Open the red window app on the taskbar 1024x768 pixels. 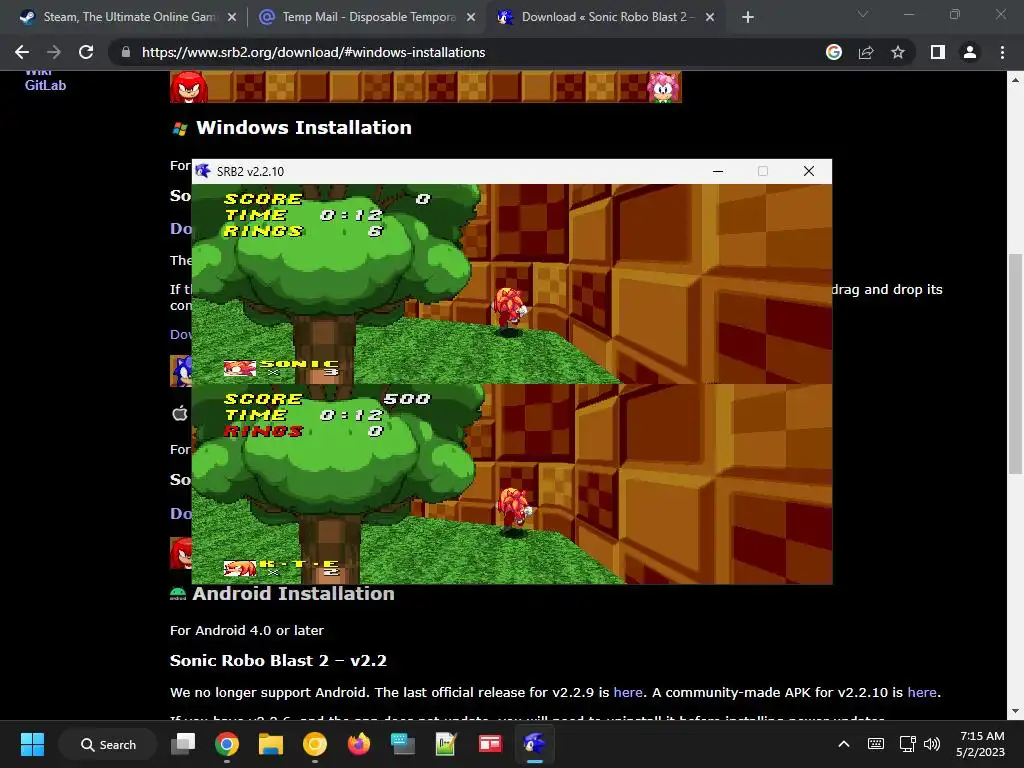click(490, 744)
